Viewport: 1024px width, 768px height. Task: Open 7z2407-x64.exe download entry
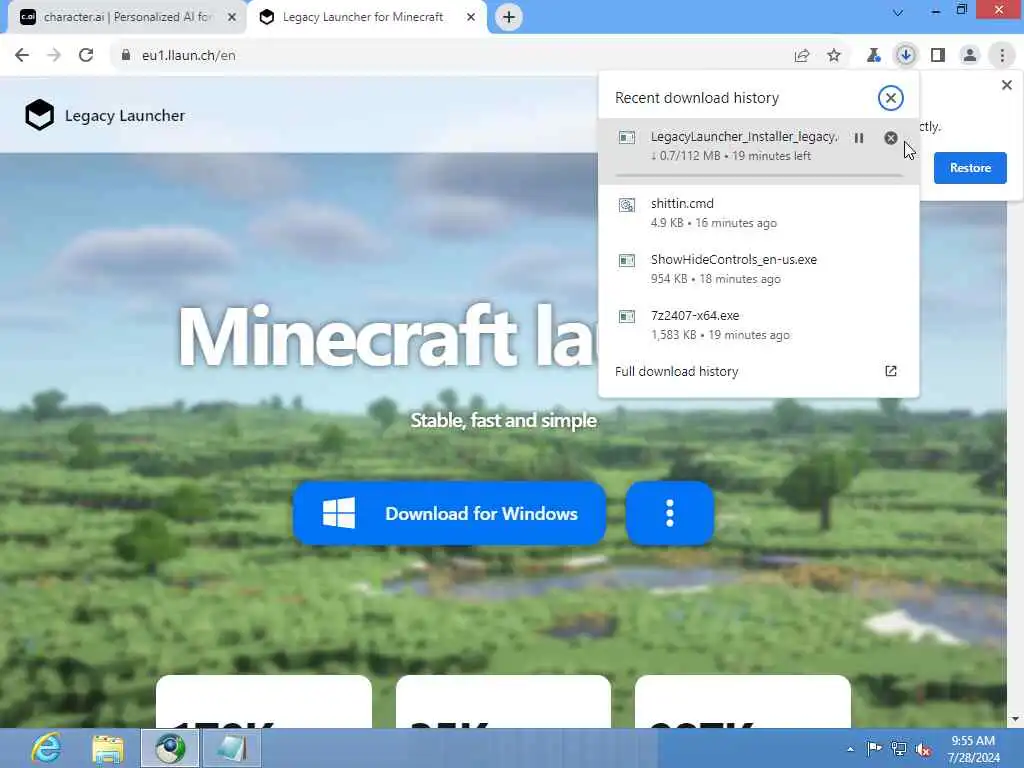point(759,325)
